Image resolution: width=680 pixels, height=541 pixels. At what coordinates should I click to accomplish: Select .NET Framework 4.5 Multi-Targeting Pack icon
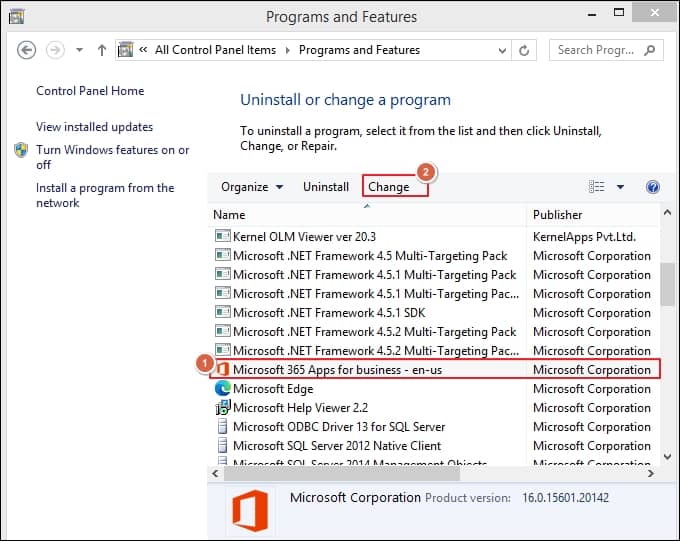click(223, 255)
